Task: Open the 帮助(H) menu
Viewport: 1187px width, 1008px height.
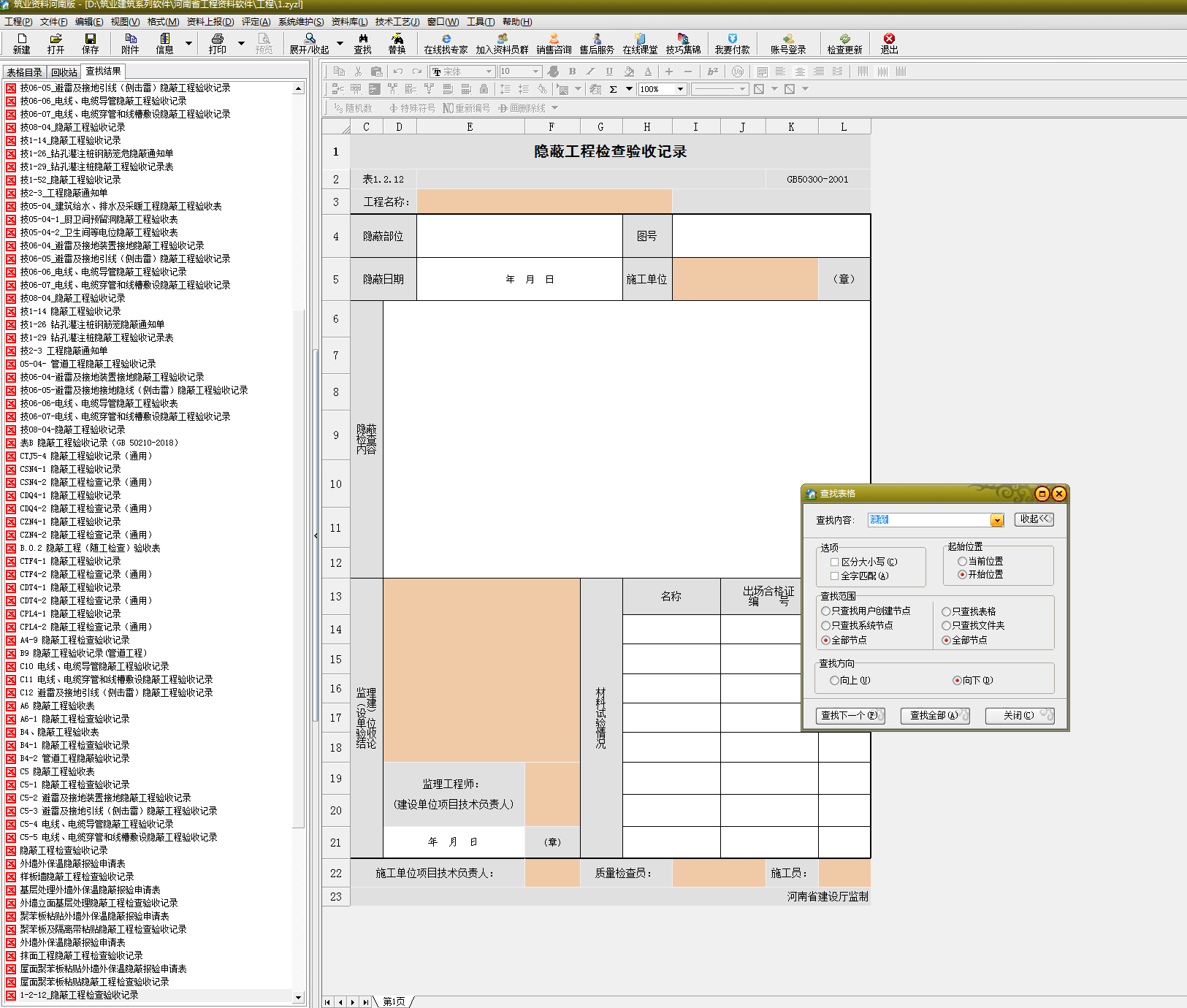Action: (x=517, y=22)
